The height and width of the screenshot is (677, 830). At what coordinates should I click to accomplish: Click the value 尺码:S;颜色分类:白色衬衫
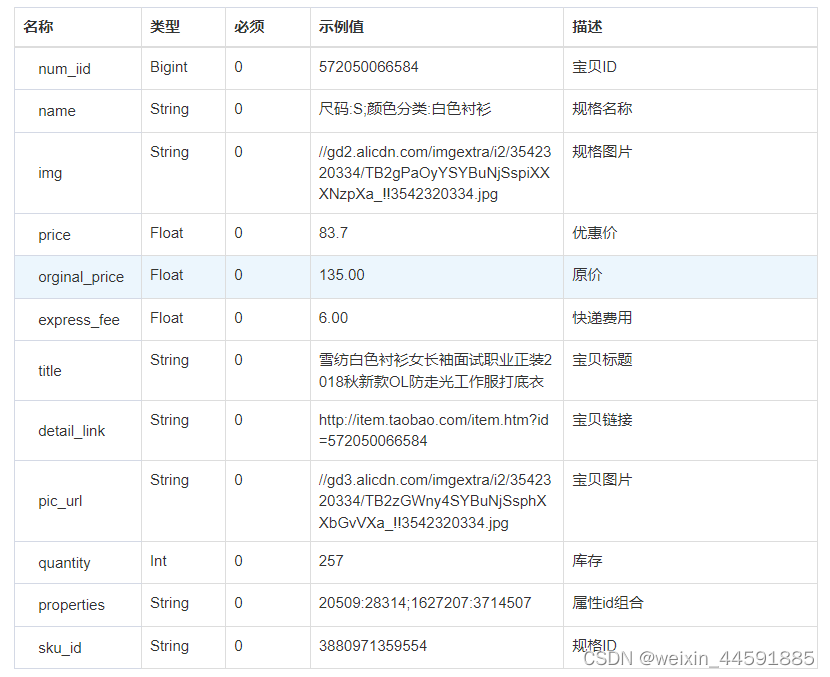point(405,109)
